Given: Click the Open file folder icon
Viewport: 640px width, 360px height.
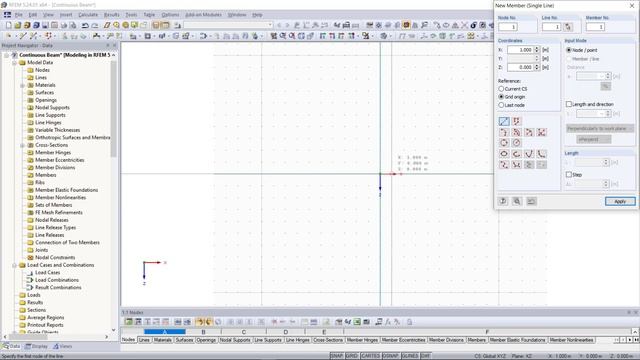Looking at the screenshot, I should pyautogui.click(x=18, y=25).
